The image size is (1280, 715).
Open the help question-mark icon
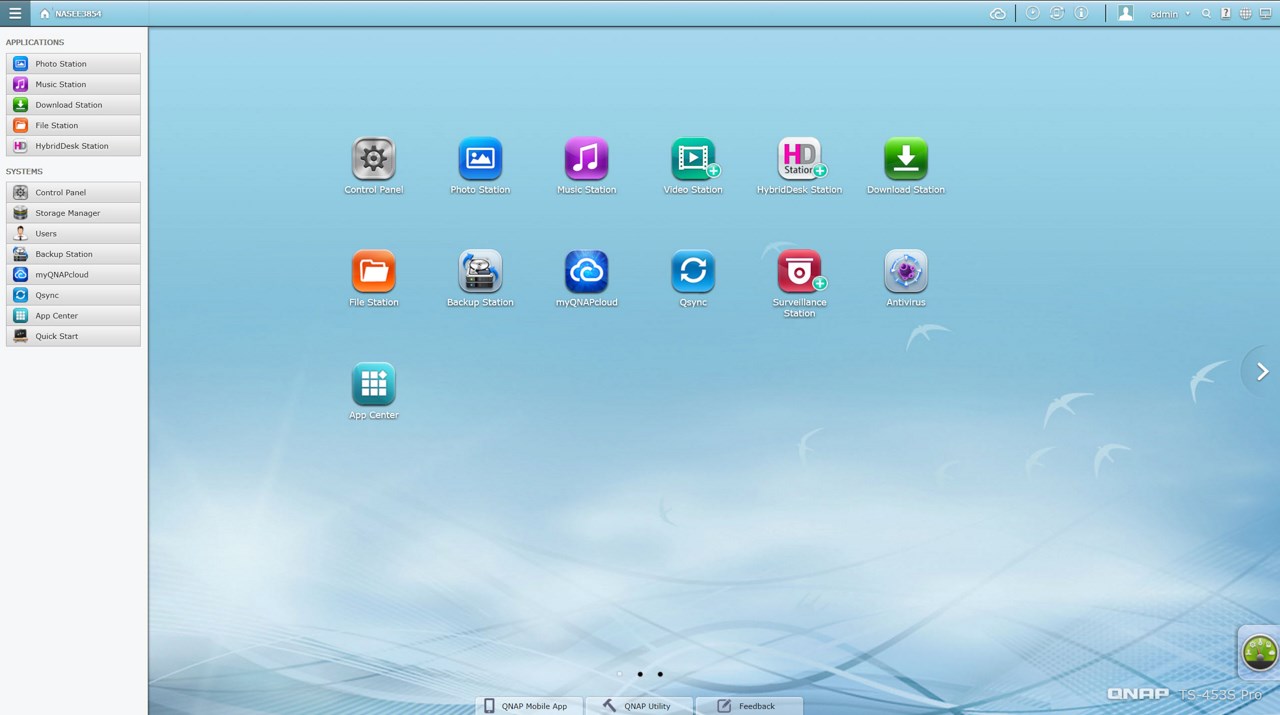1226,14
